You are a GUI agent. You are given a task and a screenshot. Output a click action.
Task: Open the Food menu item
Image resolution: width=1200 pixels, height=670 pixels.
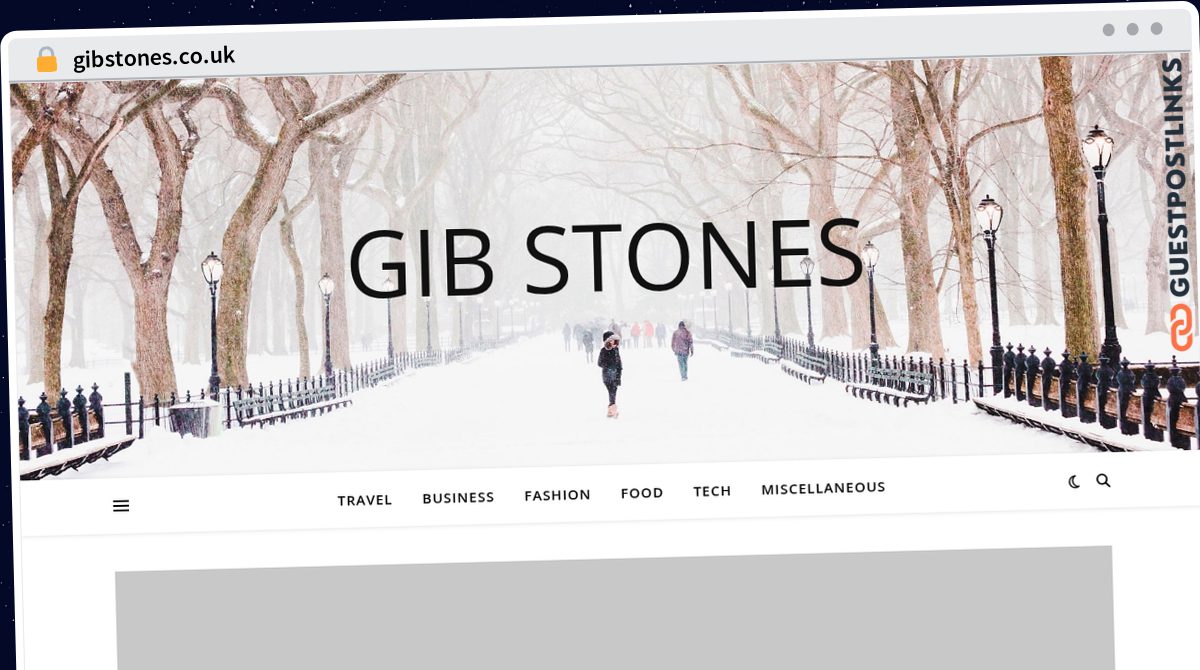click(x=641, y=493)
